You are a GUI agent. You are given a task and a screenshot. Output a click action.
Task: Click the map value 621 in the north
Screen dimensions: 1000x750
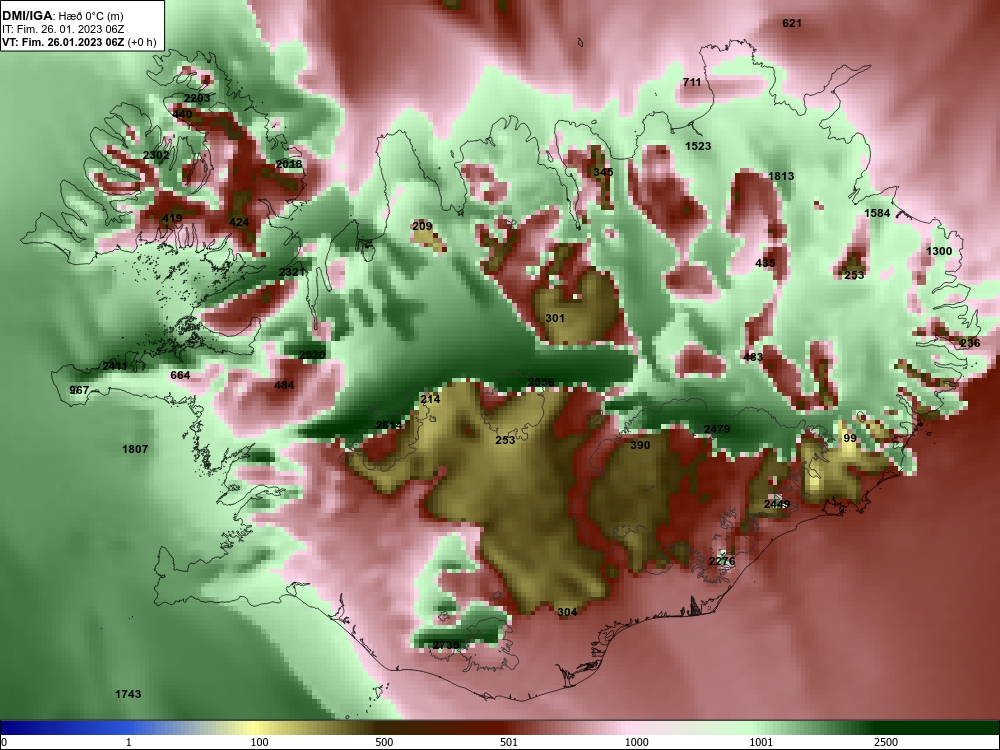coord(791,23)
